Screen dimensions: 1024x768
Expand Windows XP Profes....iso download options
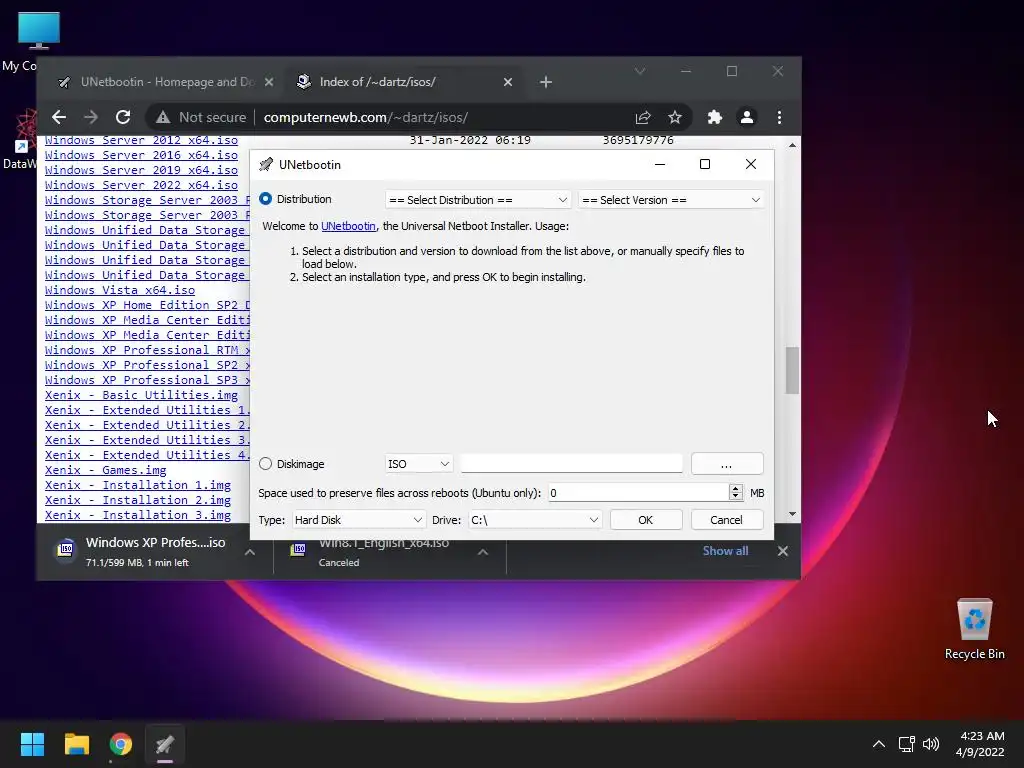[249, 552]
